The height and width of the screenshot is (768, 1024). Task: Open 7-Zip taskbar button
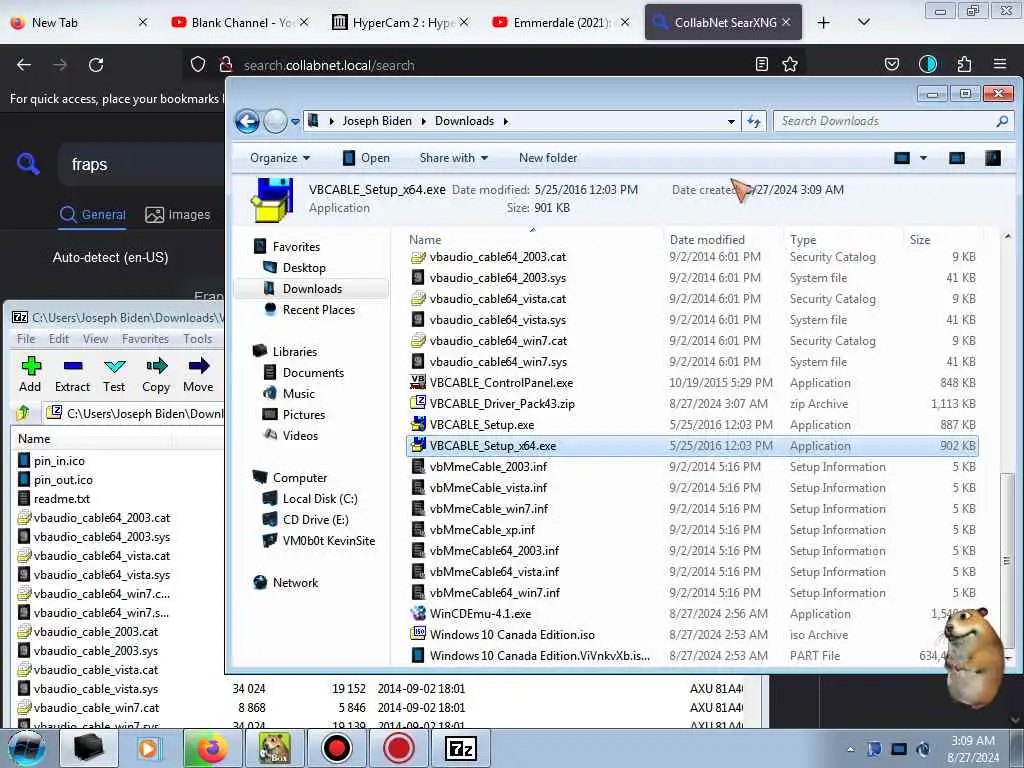460,748
